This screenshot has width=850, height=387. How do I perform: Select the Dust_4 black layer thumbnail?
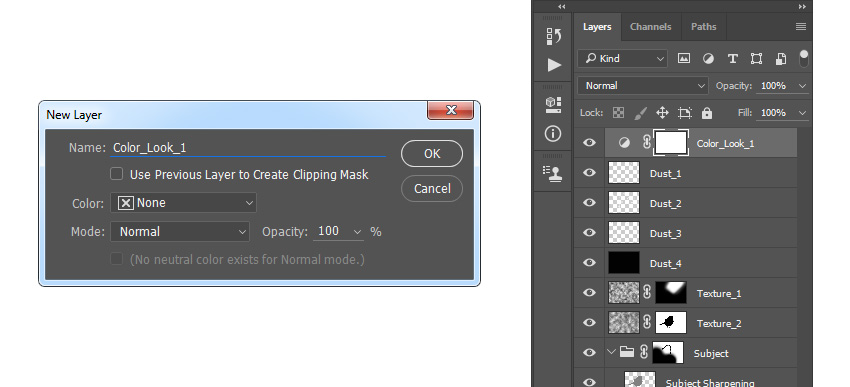[624, 262]
